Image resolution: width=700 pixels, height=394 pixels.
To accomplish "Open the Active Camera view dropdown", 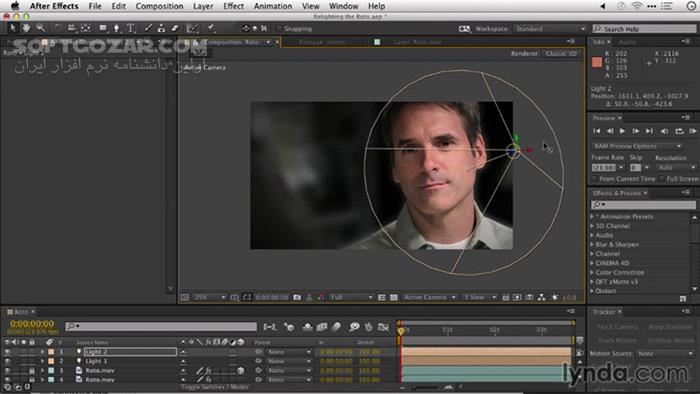I will point(429,297).
